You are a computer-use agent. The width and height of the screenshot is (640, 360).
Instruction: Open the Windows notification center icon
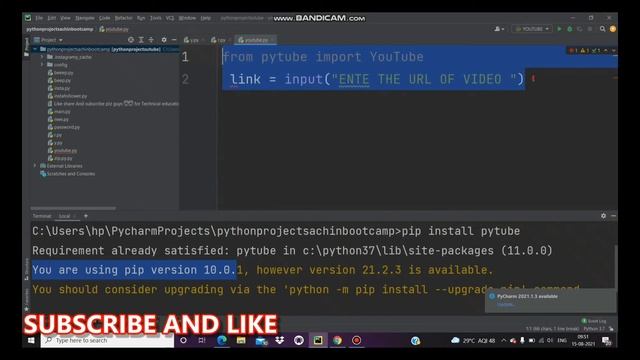point(607,340)
